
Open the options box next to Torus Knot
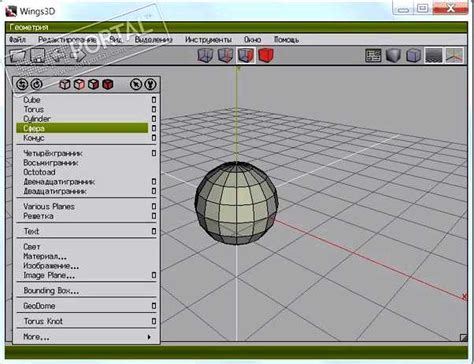(x=154, y=321)
